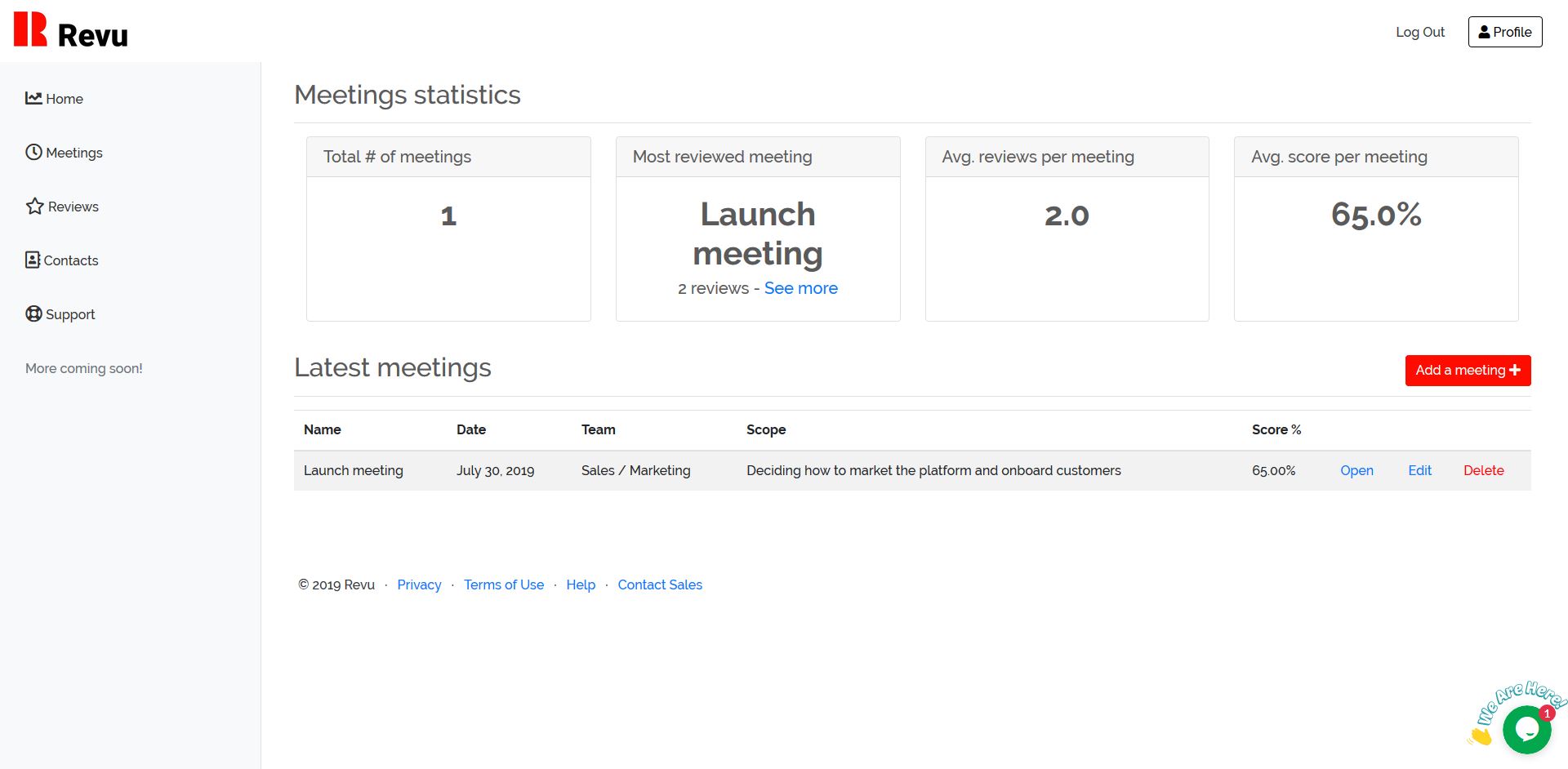Edit the Launch meeting entry
1568x769 pixels.
[x=1419, y=470]
